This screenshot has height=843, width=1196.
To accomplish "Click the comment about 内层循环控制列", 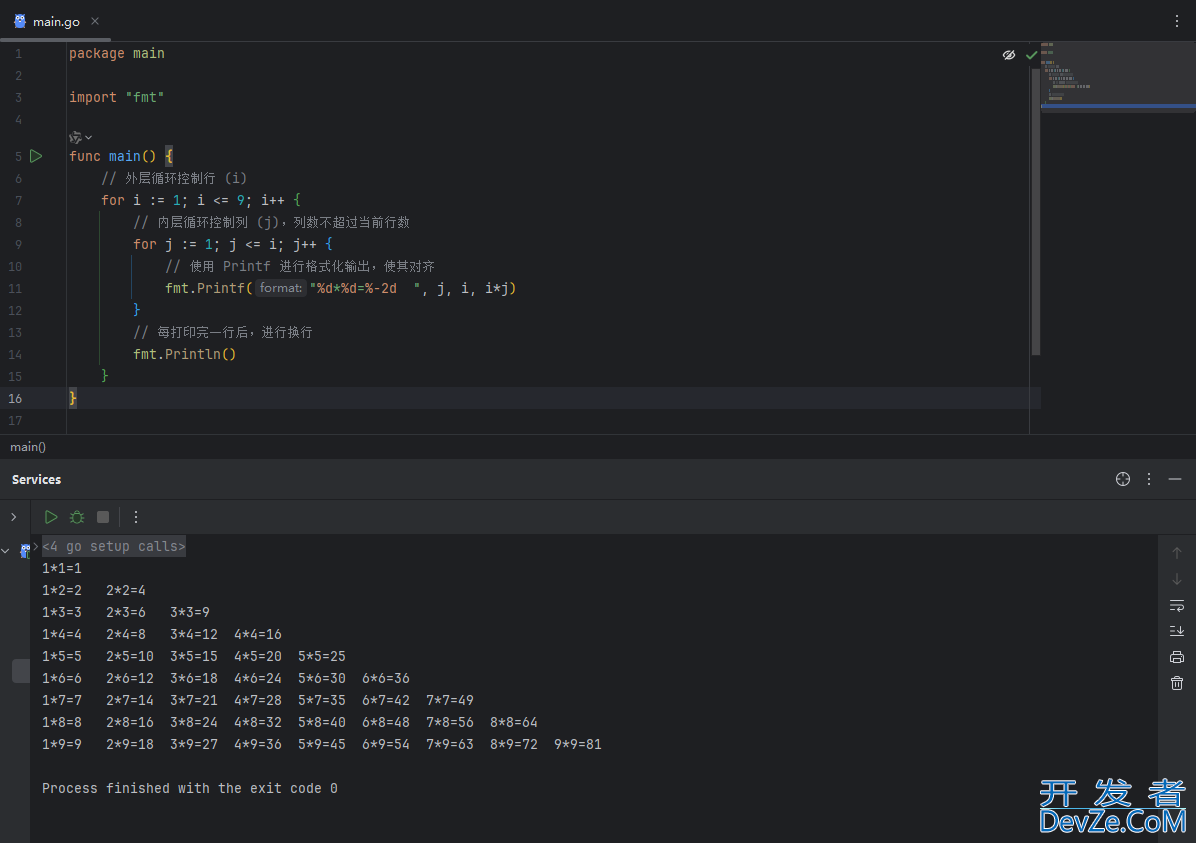I will pos(271,222).
